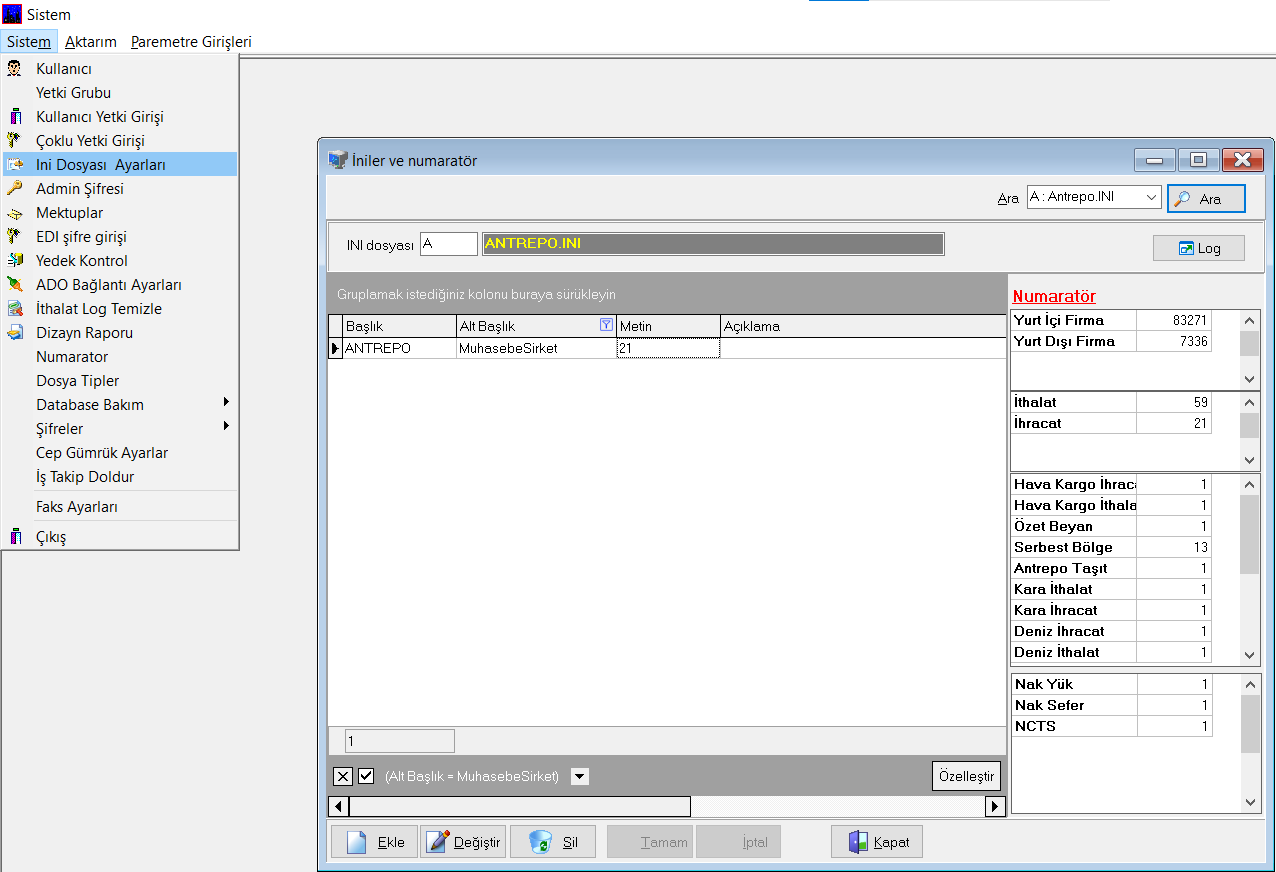Screen dimensions: 1276x872
Task: Click the Admin Şifresi key icon
Action: 15,189
